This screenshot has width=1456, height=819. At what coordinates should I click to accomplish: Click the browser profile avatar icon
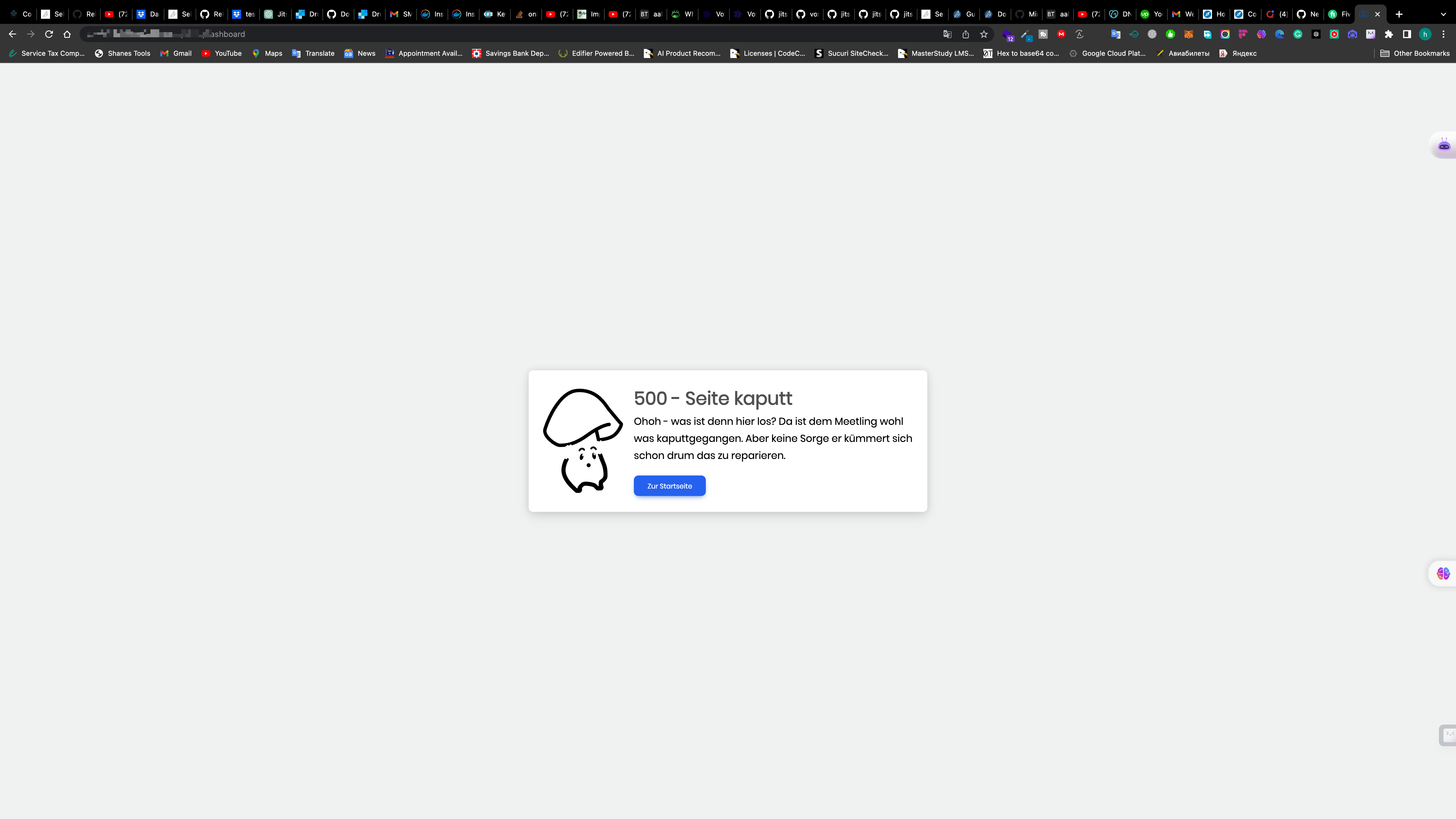1425,34
